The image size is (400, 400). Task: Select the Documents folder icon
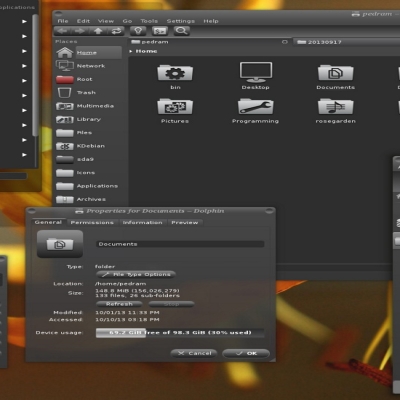point(335,73)
